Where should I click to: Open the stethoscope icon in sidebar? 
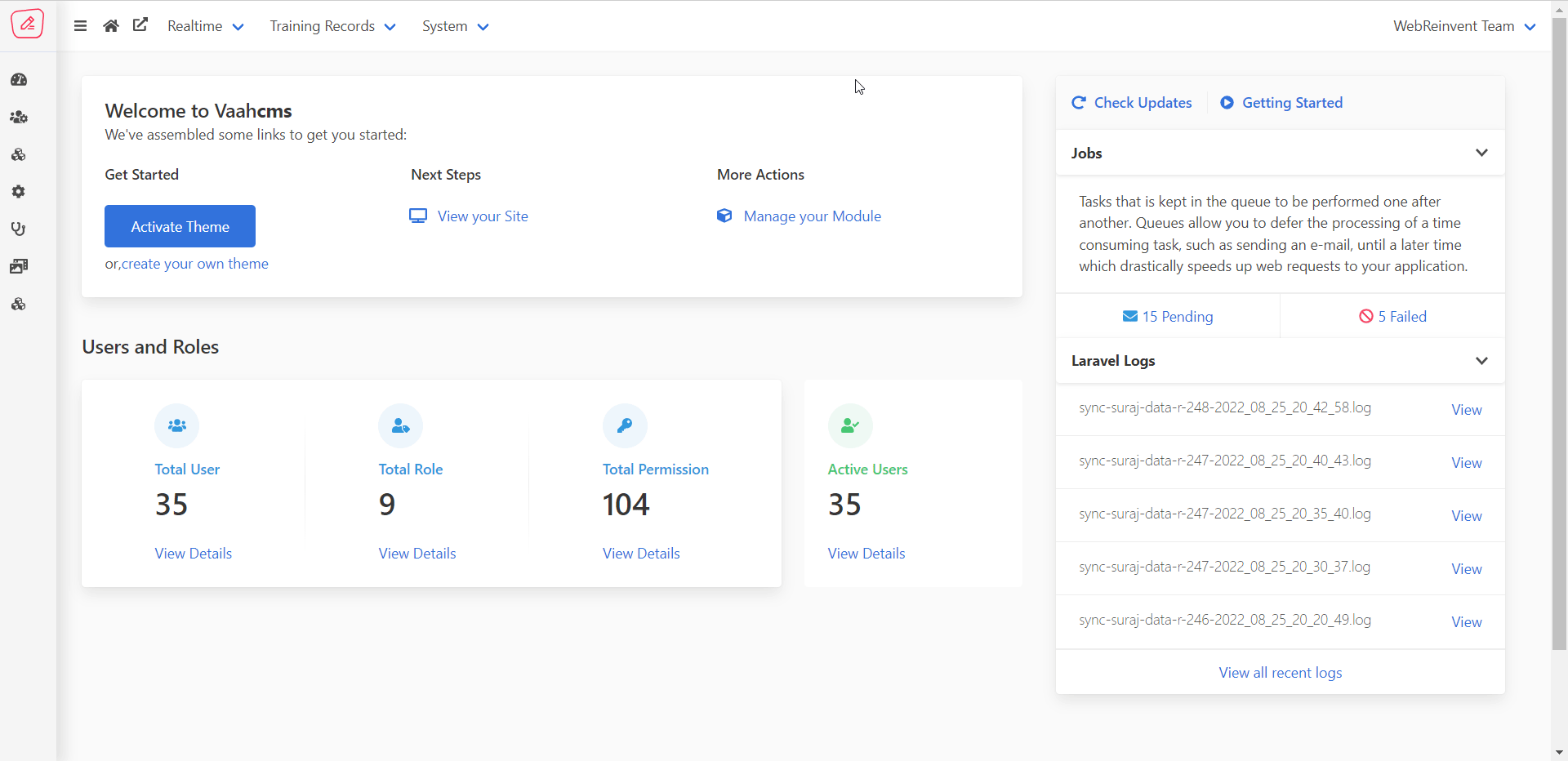(19, 229)
